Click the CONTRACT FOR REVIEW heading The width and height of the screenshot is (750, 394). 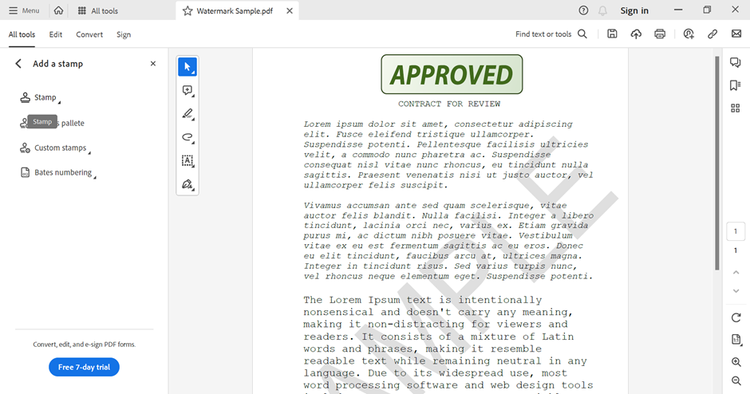[449, 104]
